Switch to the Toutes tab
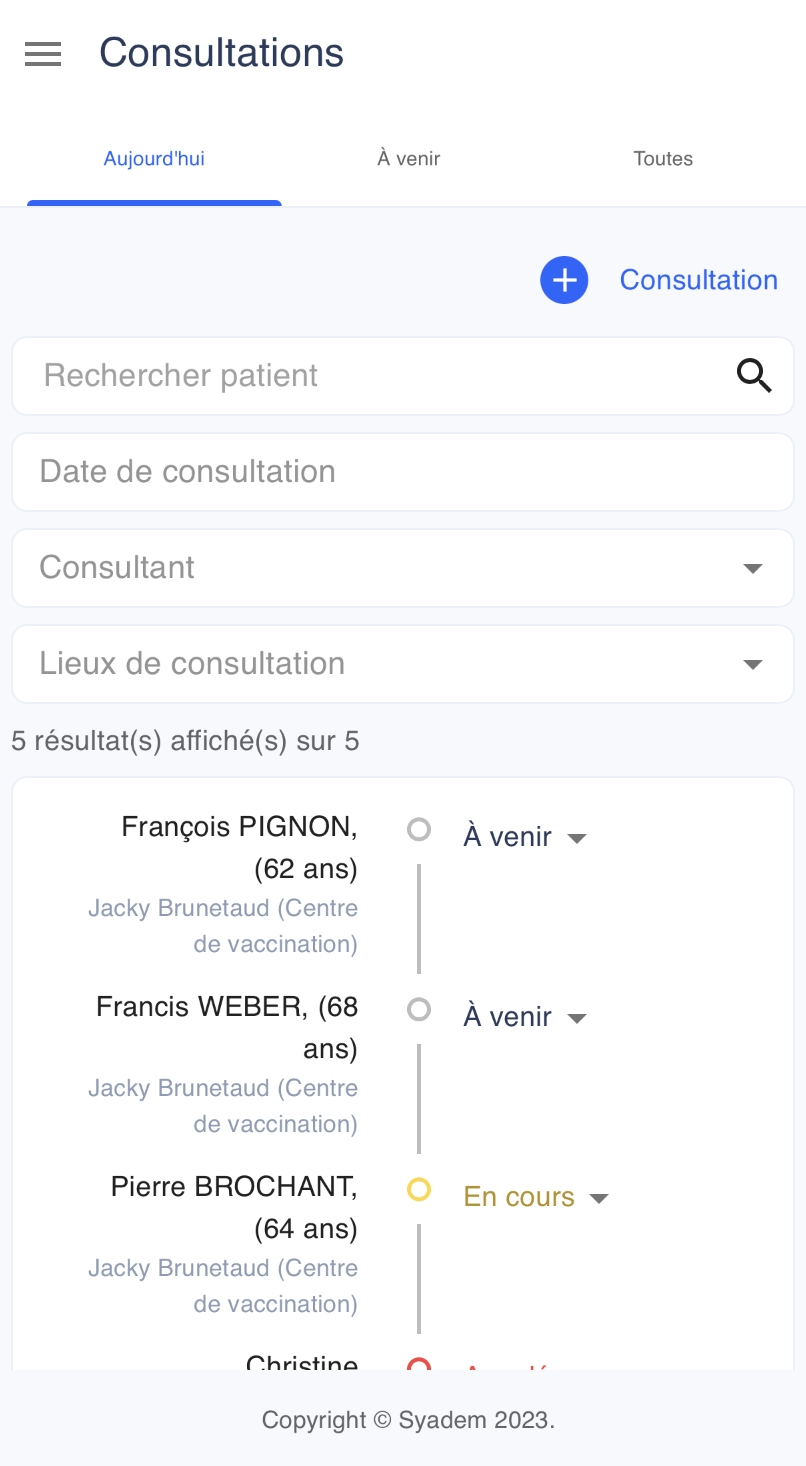This screenshot has height=1466, width=806. click(663, 159)
